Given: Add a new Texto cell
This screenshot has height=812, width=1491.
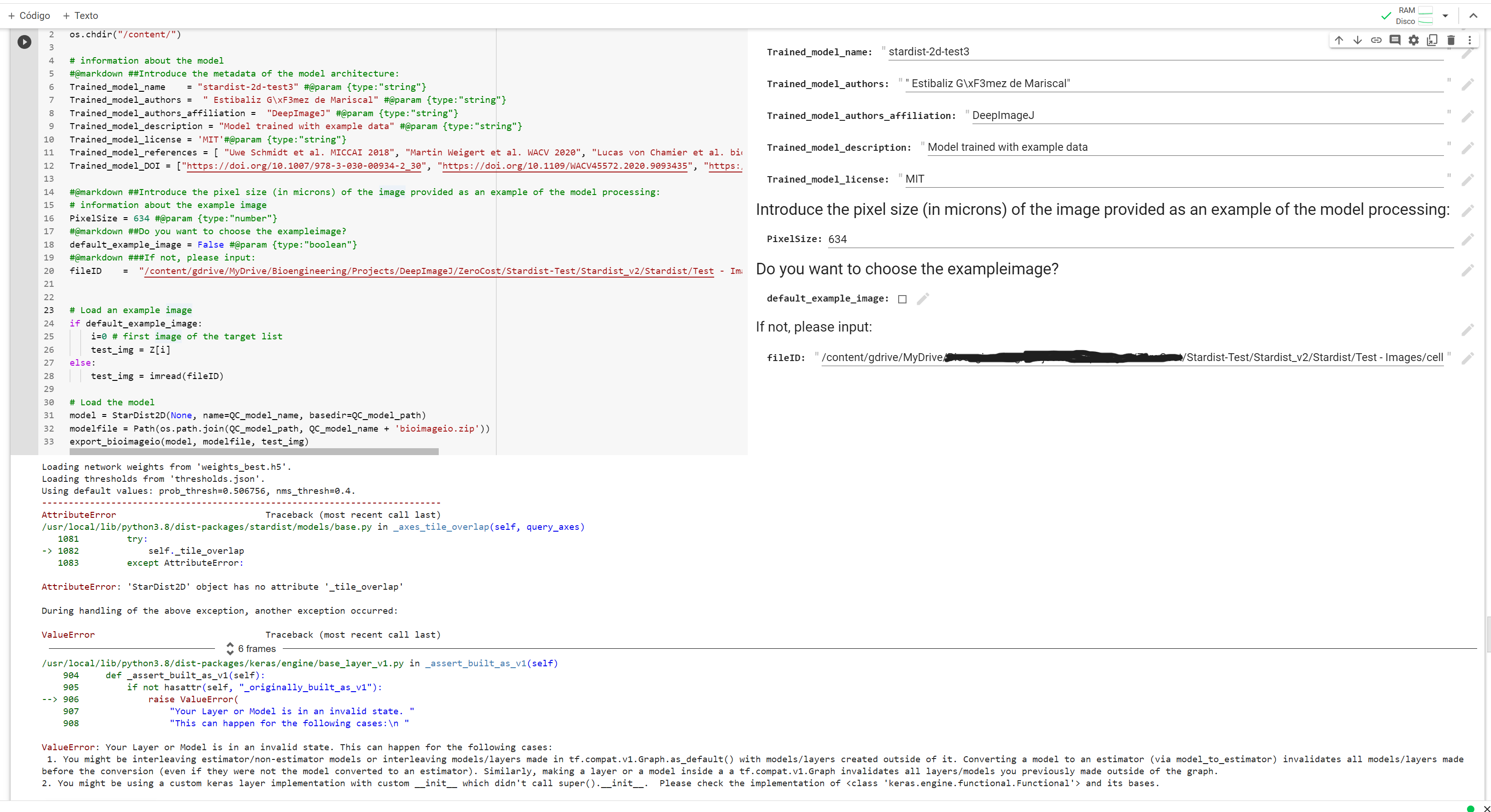Looking at the screenshot, I should (80, 15).
